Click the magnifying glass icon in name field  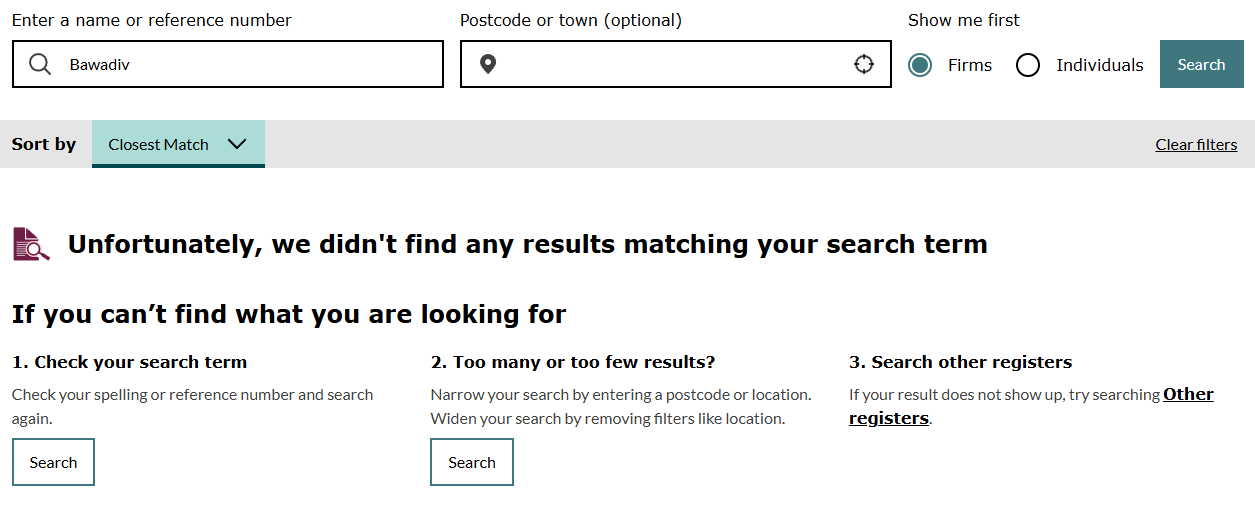tap(40, 65)
